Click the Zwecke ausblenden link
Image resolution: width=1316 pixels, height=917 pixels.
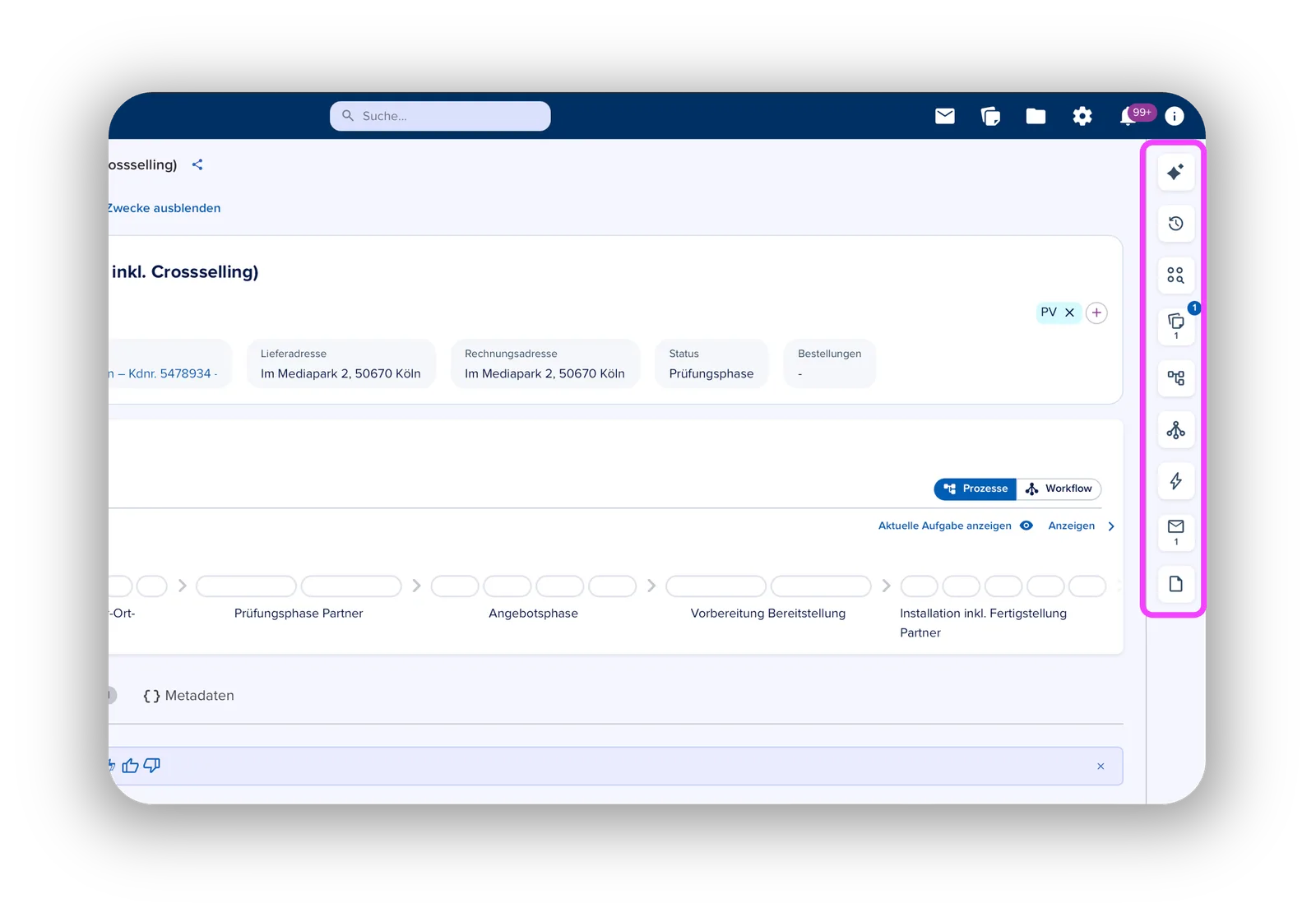pos(164,208)
